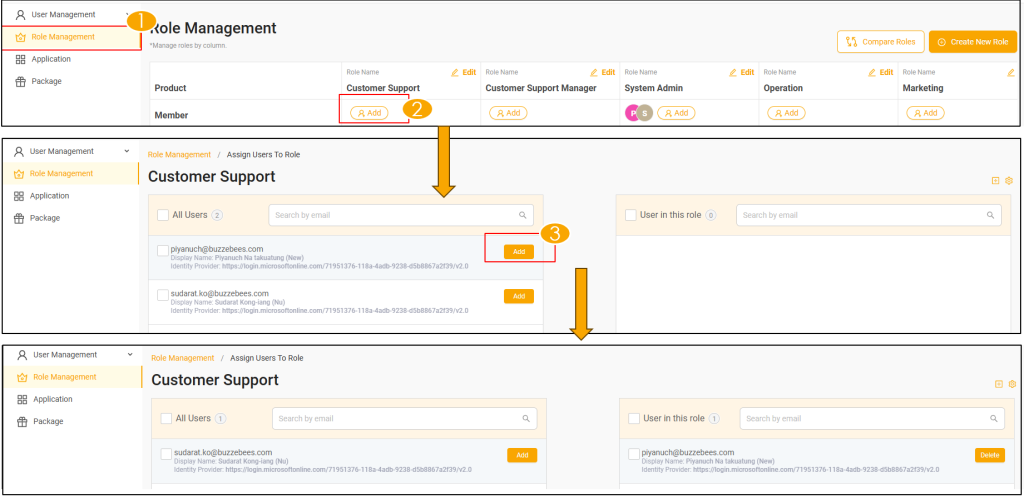Add piyanuch@buzzebees.com to the role

519,252
